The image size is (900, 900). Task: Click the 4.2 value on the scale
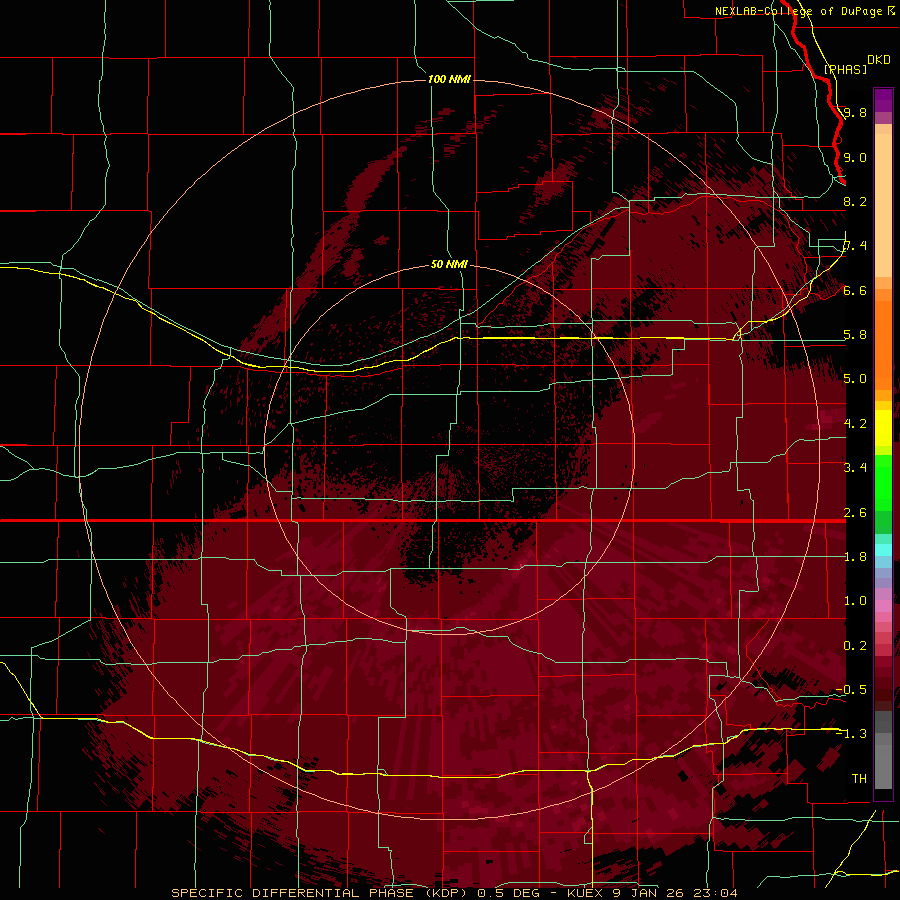[x=855, y=423]
